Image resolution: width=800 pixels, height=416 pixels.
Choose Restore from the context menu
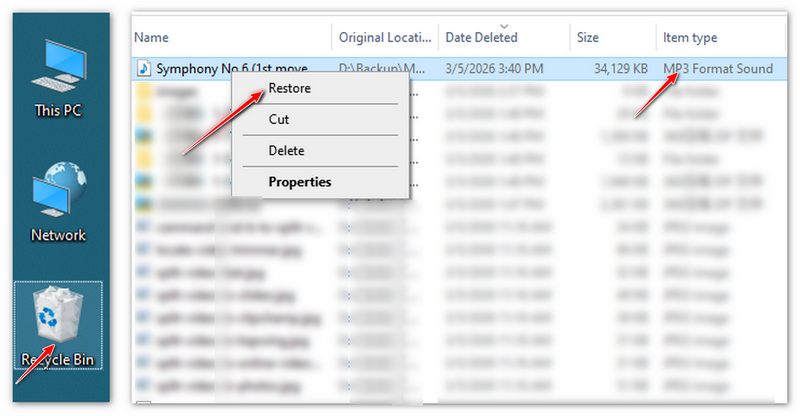(290, 88)
